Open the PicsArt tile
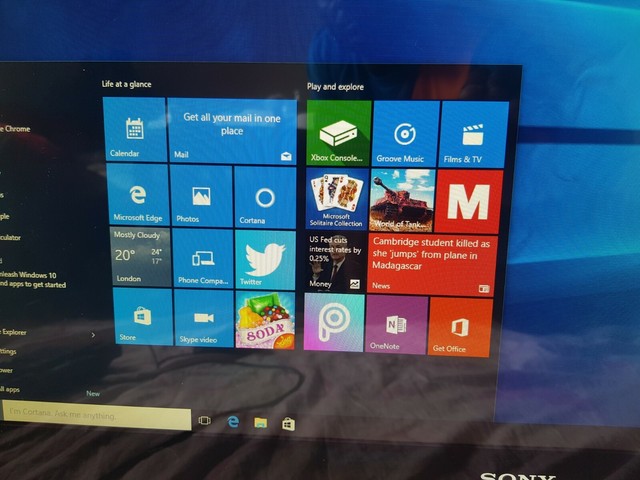The width and height of the screenshot is (640, 480). (x=334, y=322)
